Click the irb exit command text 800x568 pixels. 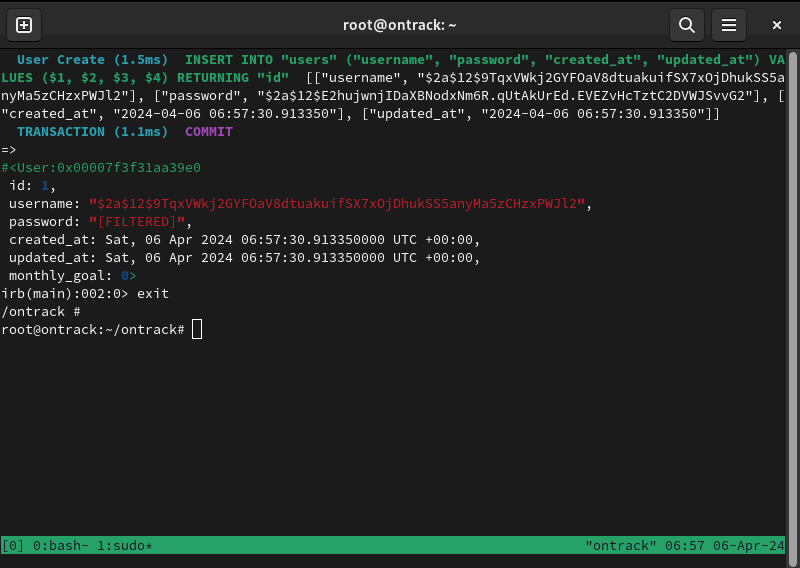[152, 294]
